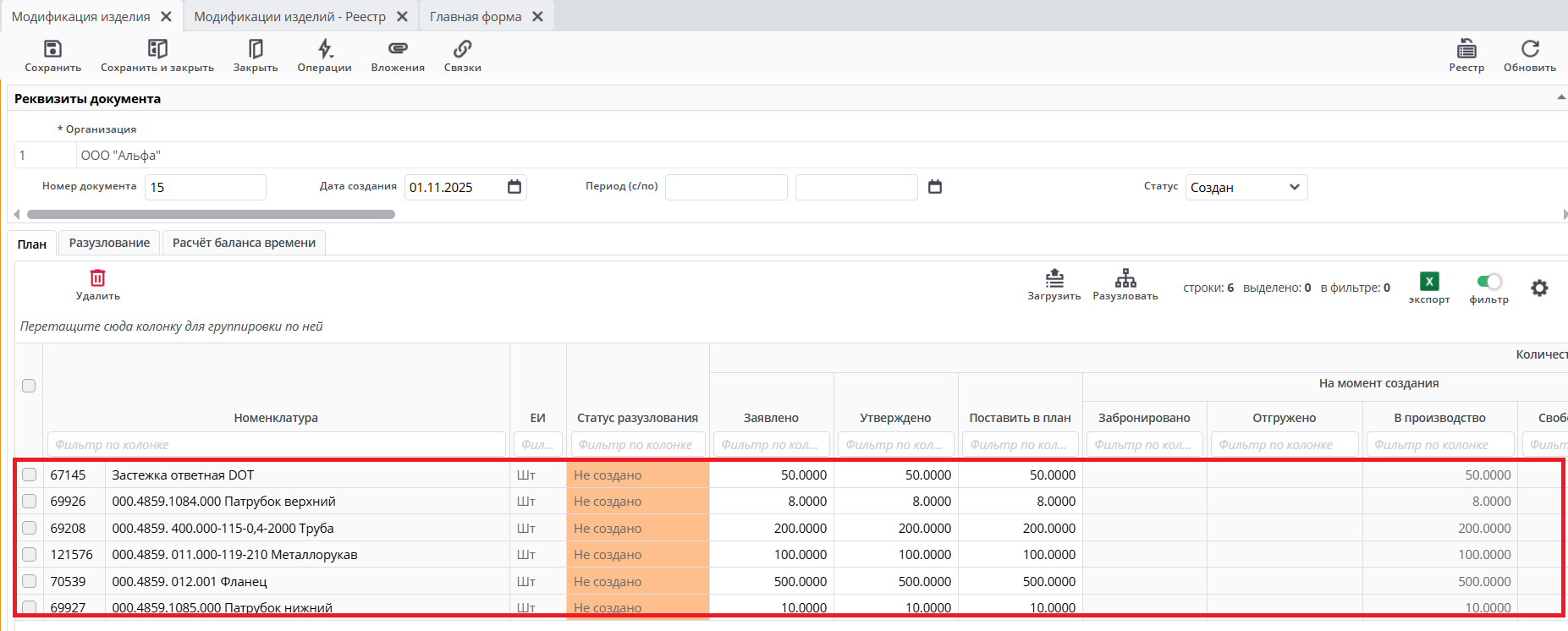Click the Сохранить save icon
Screen dimensions: 1568x631
[x=52, y=49]
